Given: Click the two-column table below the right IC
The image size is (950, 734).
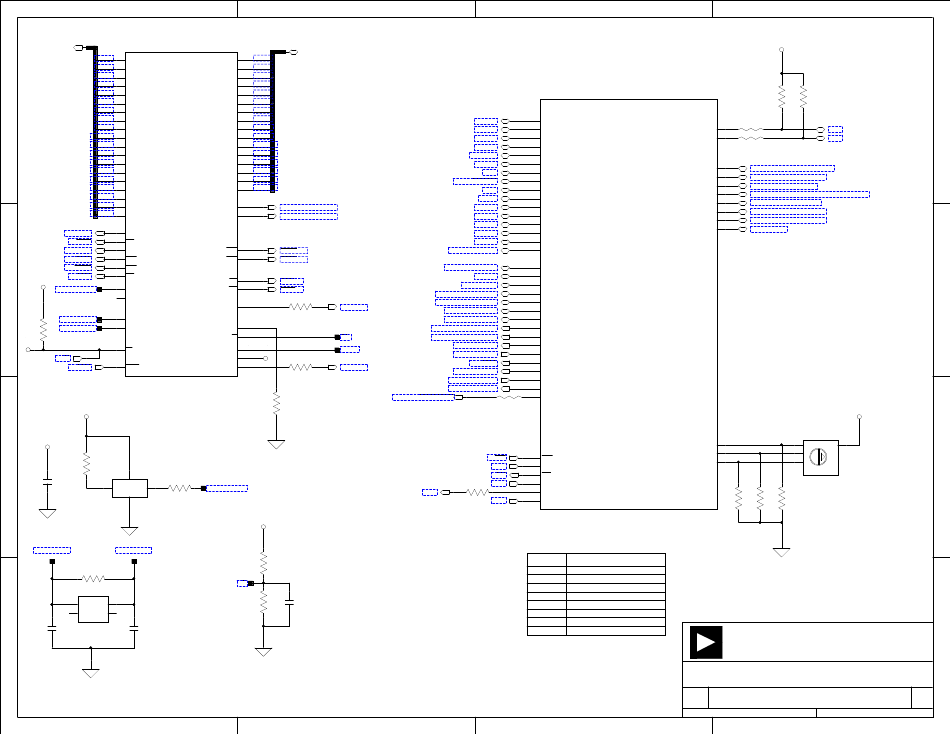Looking at the screenshot, I should (x=597, y=595).
